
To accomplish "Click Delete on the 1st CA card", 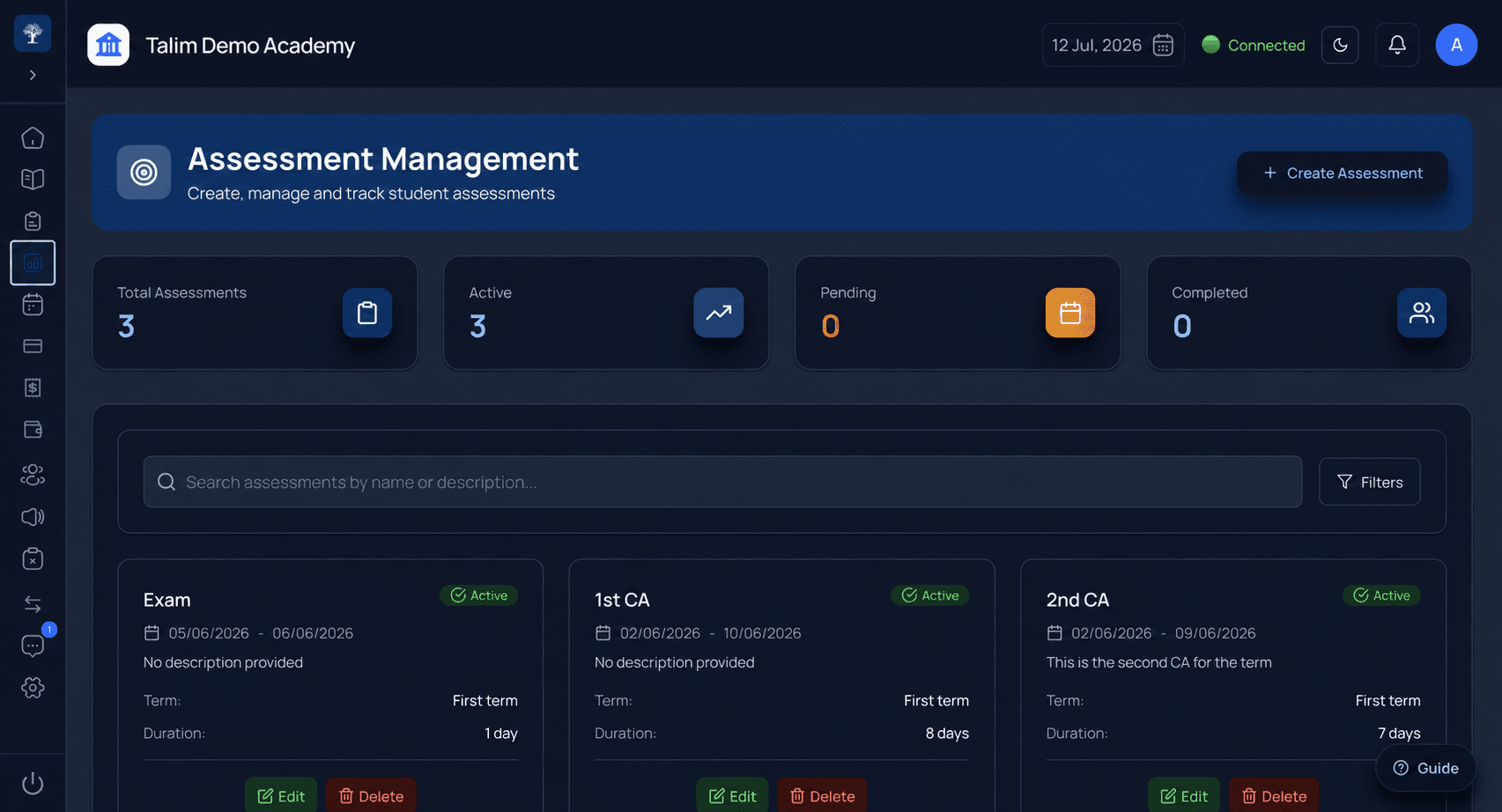I will [822, 796].
